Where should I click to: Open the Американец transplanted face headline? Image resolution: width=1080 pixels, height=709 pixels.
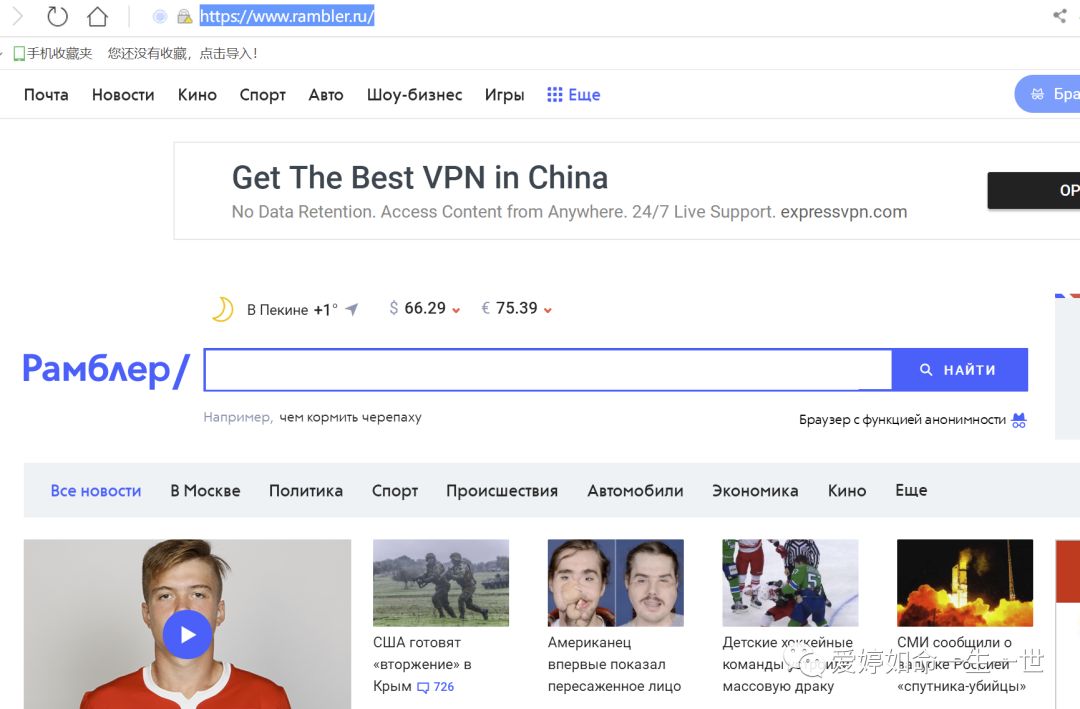[614, 664]
